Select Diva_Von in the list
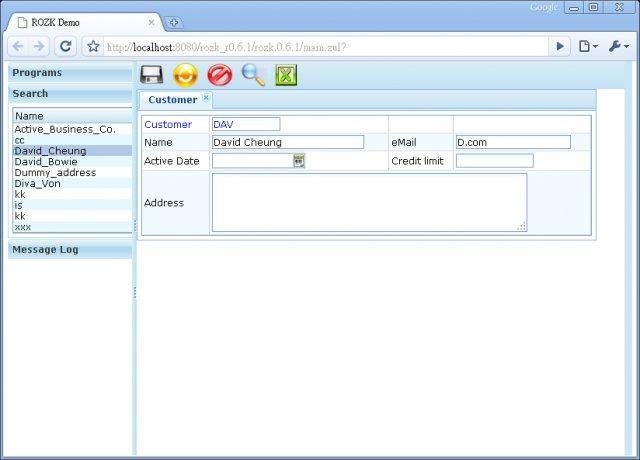This screenshot has height=460, width=640. point(73,184)
